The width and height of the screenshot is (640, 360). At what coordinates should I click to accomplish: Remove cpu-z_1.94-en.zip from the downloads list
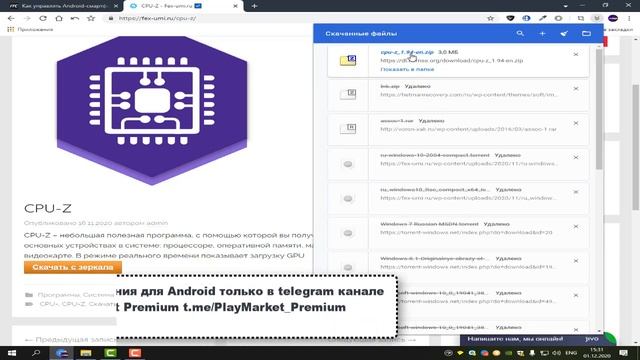click(576, 54)
